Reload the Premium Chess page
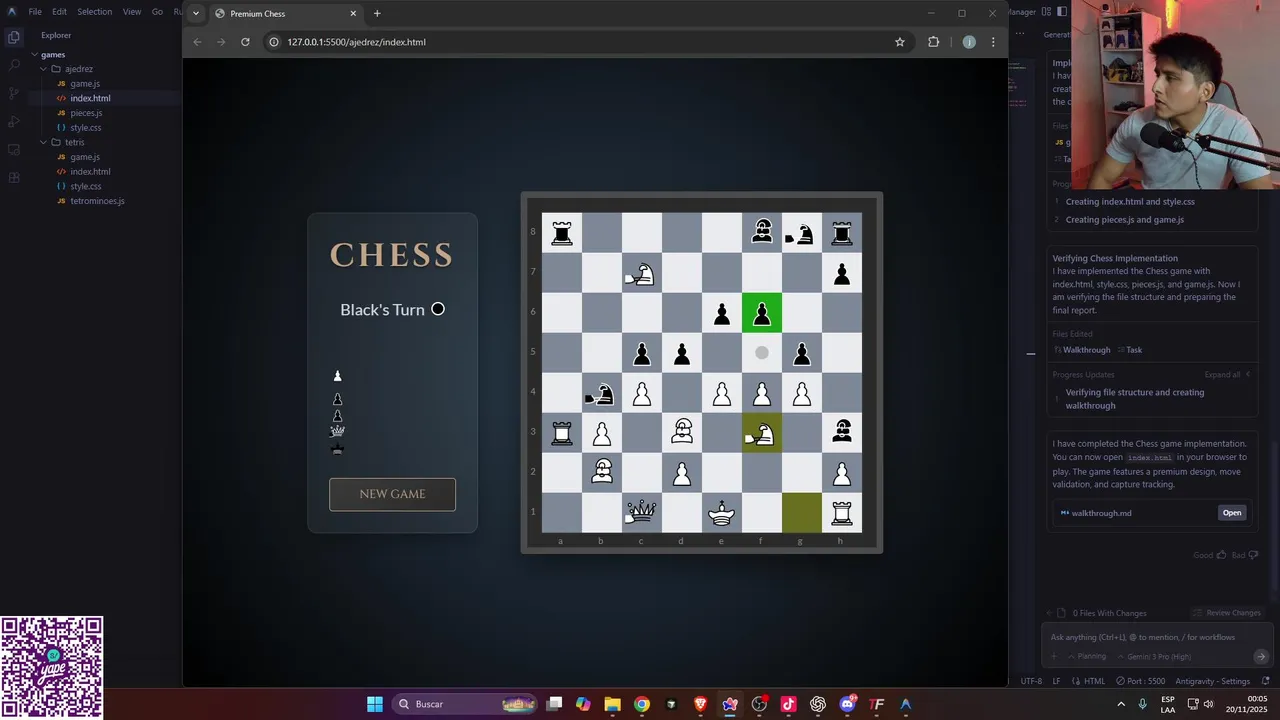1280x720 pixels. click(x=245, y=42)
